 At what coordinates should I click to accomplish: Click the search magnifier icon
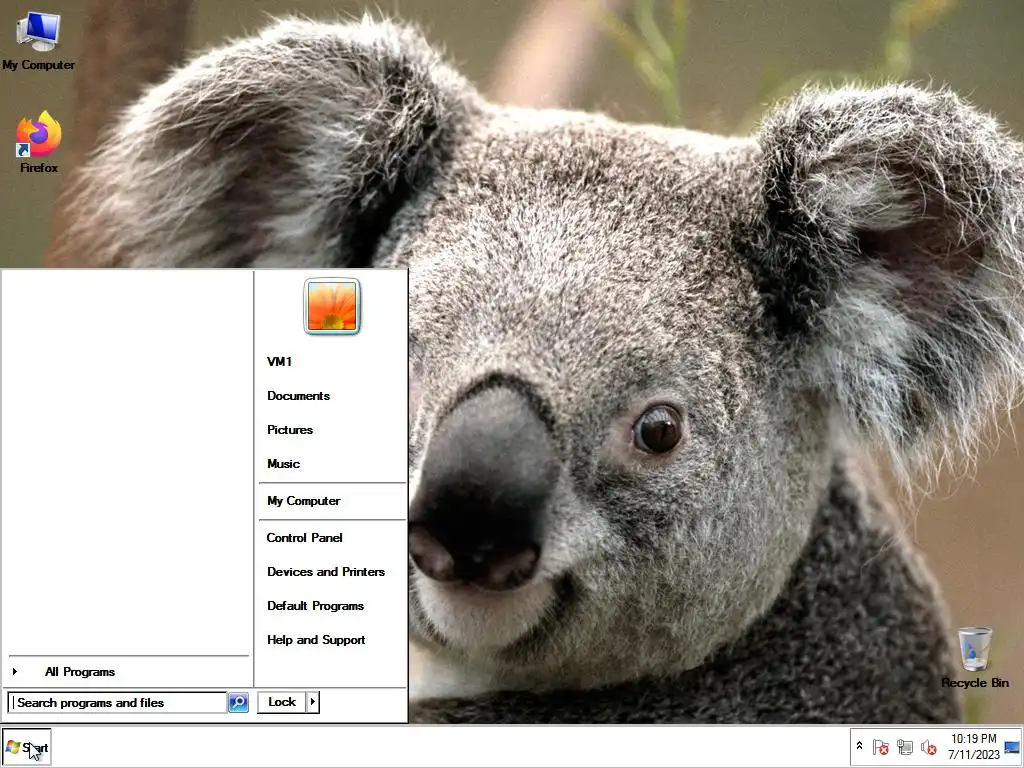point(238,703)
